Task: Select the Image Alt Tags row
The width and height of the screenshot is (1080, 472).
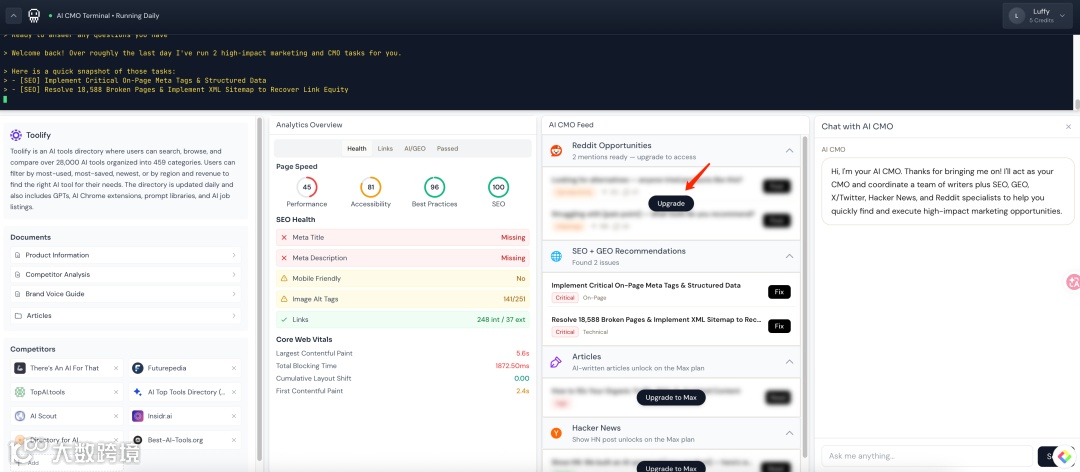Action: click(x=402, y=299)
